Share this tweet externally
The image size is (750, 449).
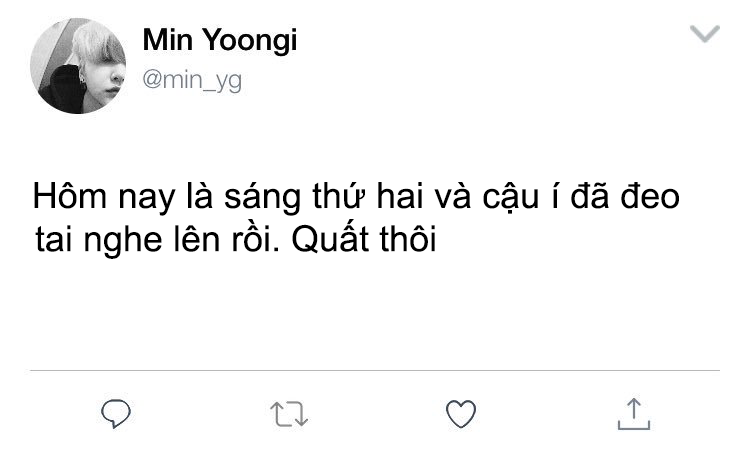[x=634, y=414]
